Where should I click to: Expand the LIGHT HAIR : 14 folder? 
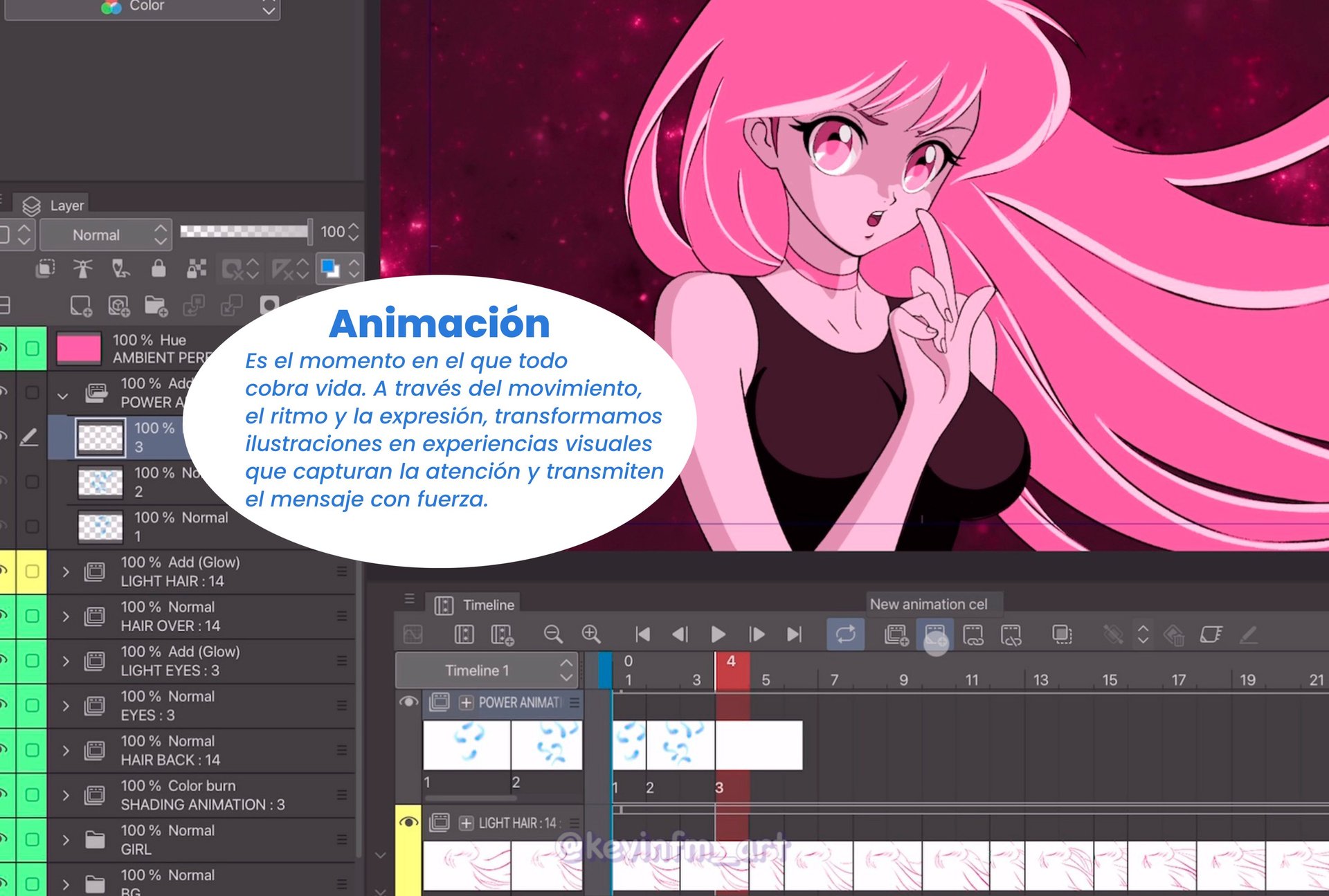tap(66, 572)
